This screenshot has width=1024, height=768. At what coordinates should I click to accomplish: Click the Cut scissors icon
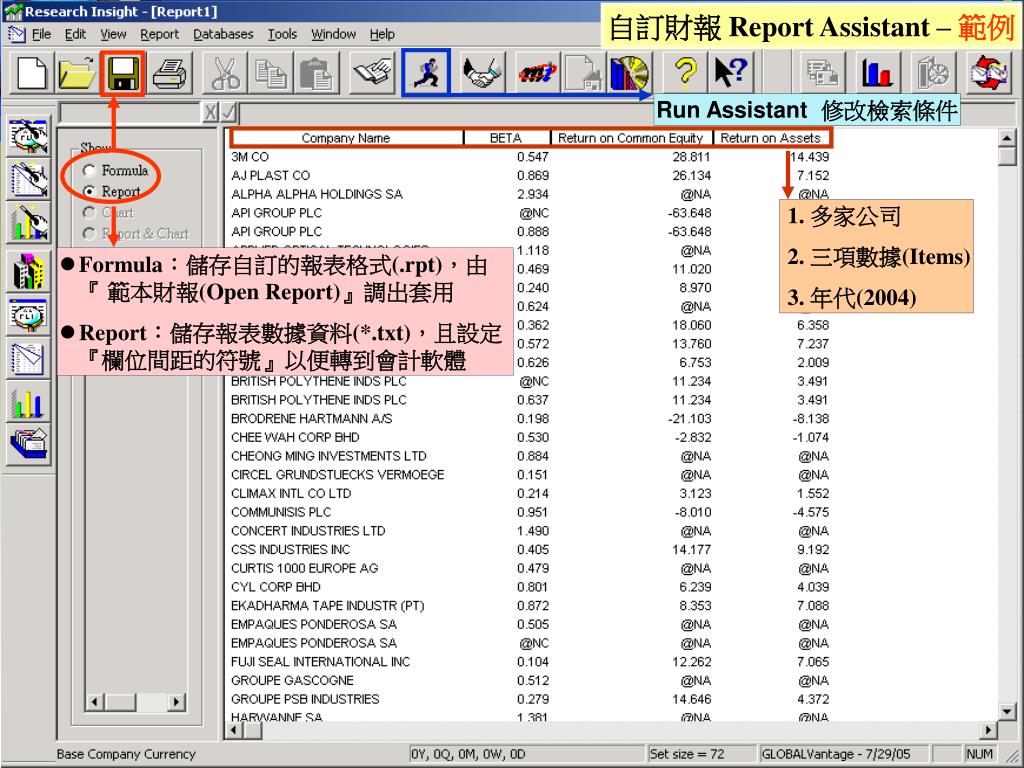tap(225, 72)
